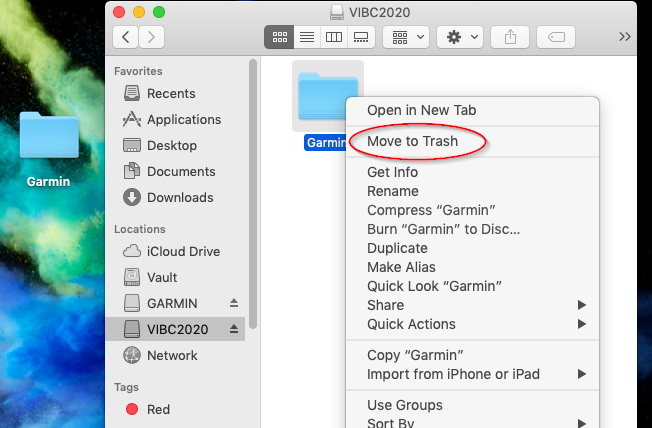The height and width of the screenshot is (428, 652).
Task: Select the Red tag in sidebar
Action: tap(177, 410)
